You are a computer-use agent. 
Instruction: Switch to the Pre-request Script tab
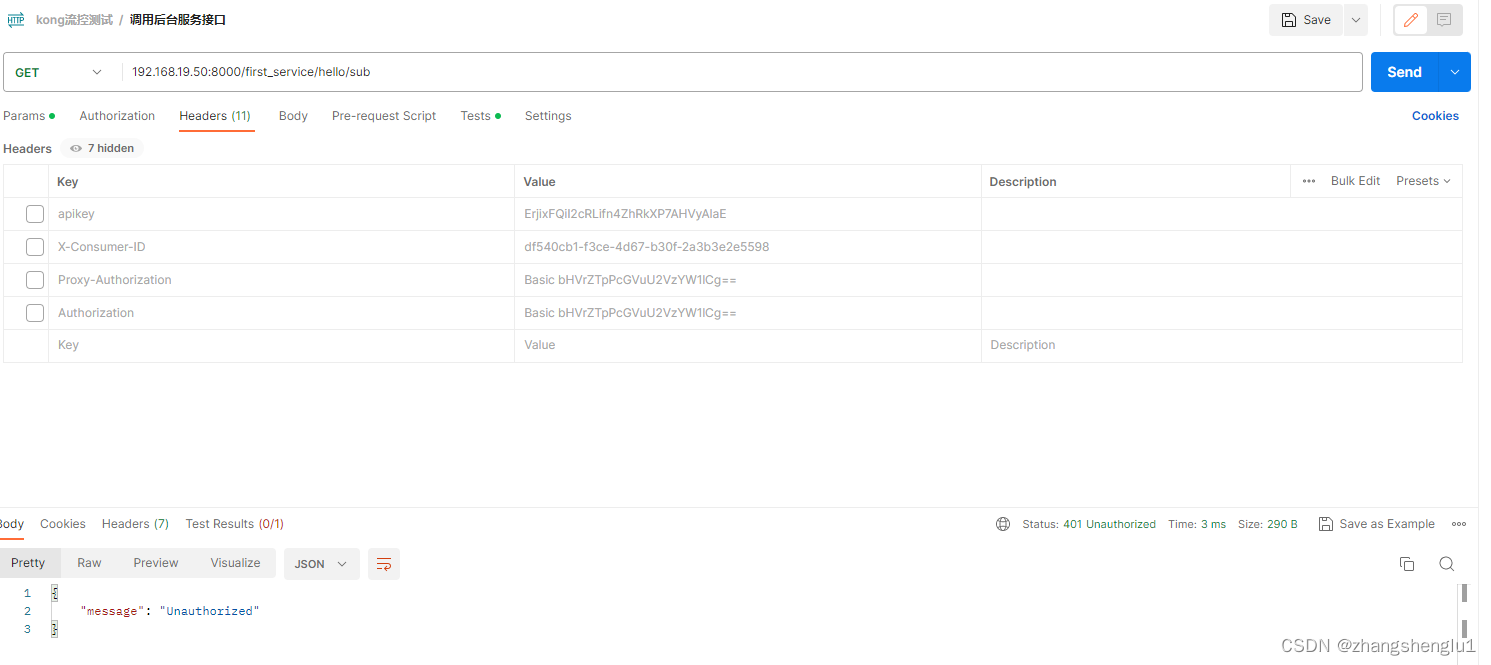tap(383, 115)
